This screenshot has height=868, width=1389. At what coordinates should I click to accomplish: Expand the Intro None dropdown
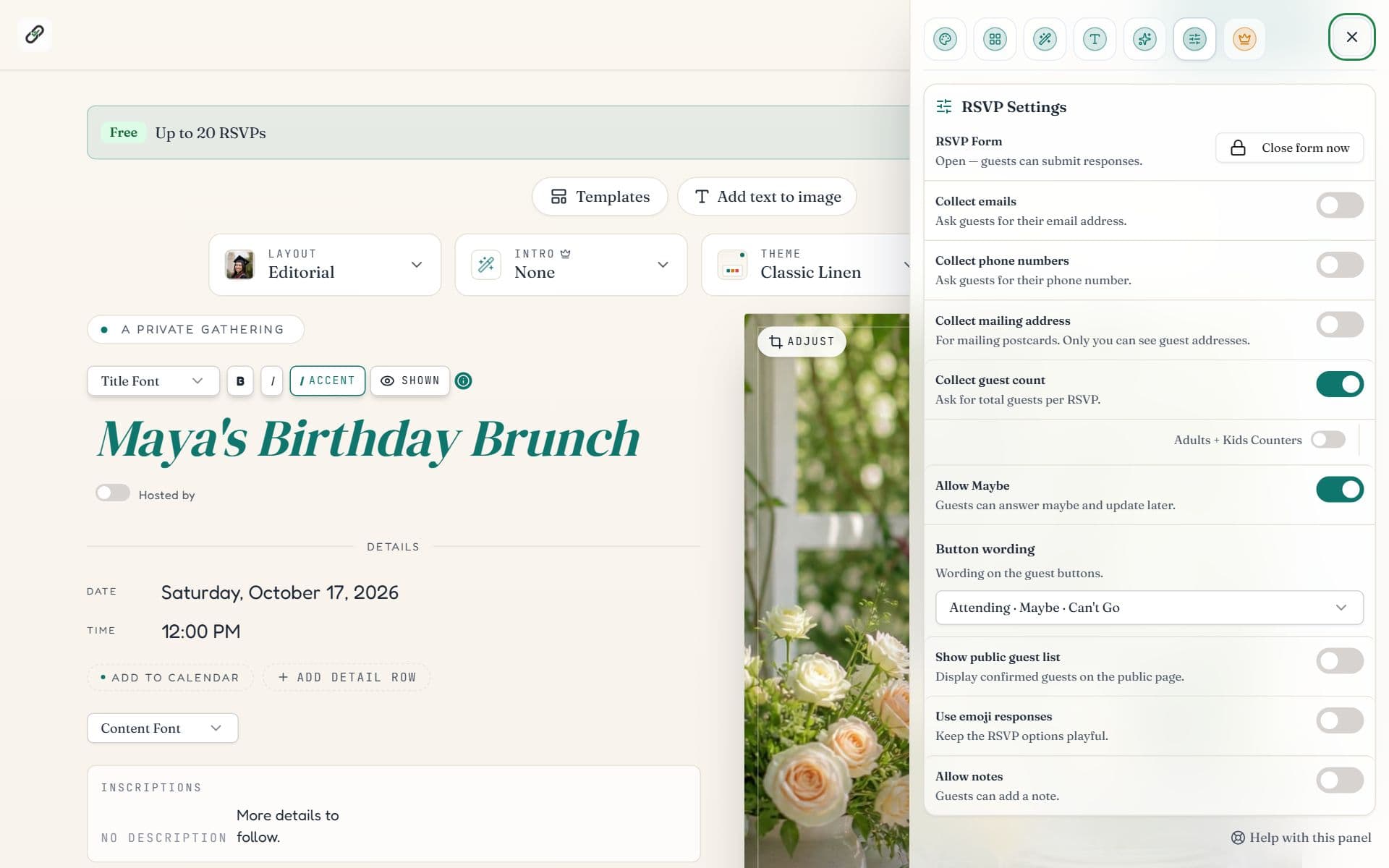point(571,265)
